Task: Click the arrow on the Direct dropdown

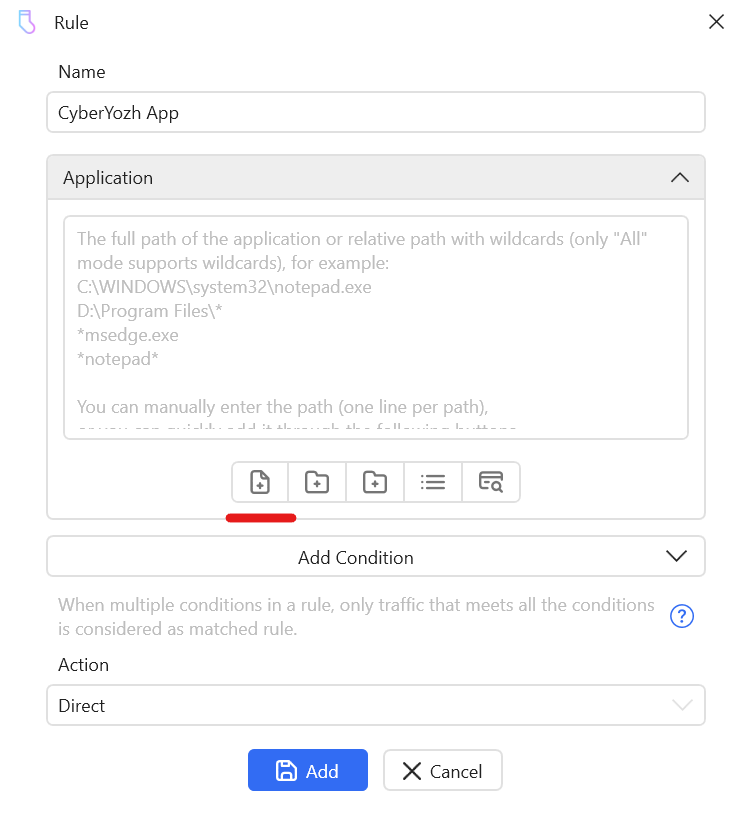Action: (682, 705)
